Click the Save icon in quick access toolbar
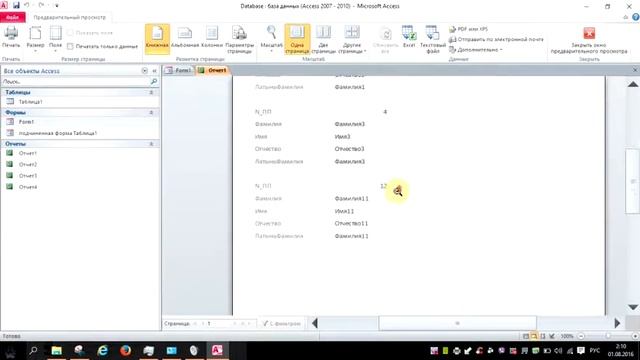The image size is (640, 360). tap(16, 5)
